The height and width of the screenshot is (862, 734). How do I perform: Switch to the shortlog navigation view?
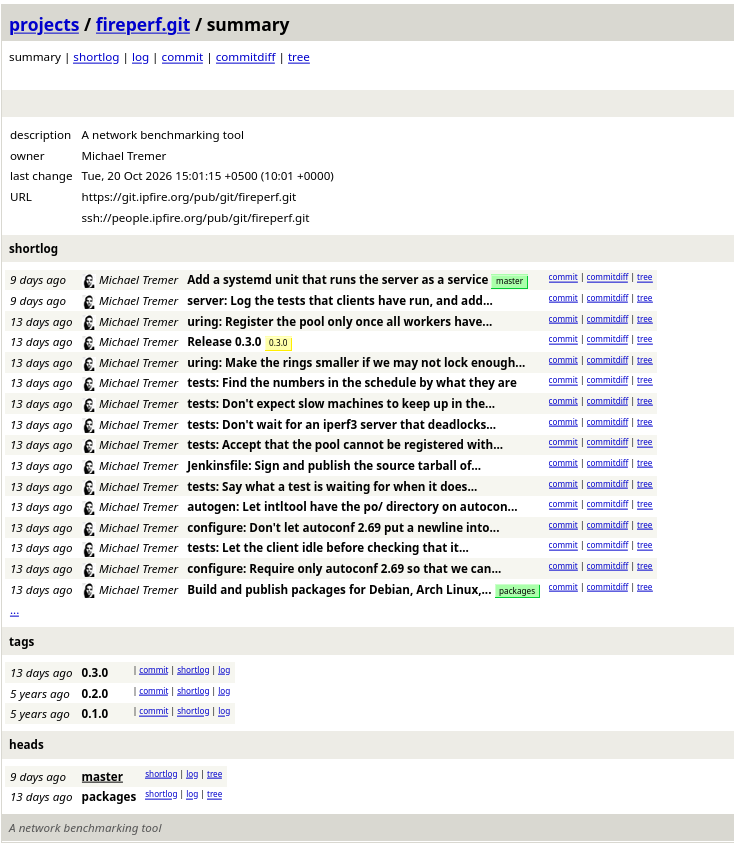point(96,57)
